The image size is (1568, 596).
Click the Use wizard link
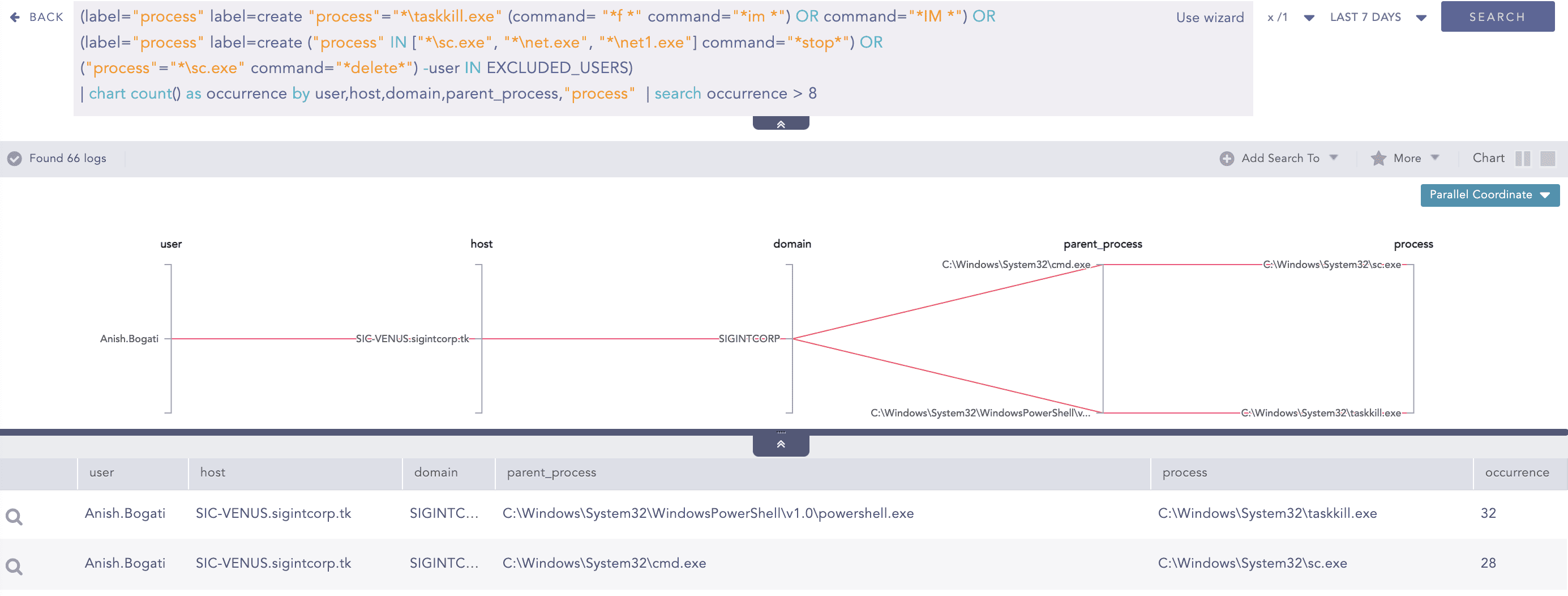click(1210, 17)
